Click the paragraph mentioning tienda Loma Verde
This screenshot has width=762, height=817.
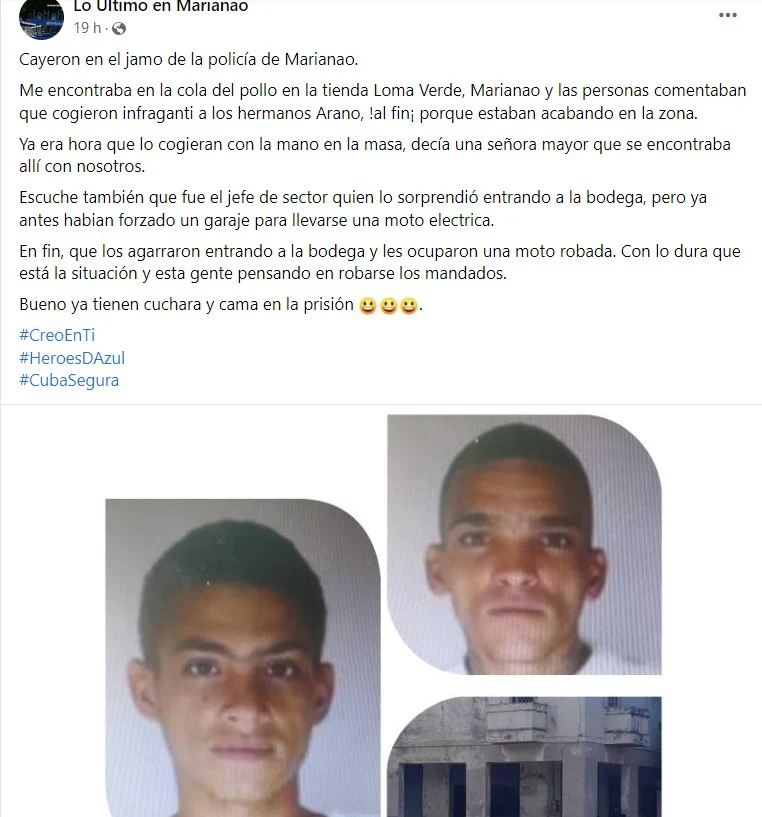click(x=383, y=102)
